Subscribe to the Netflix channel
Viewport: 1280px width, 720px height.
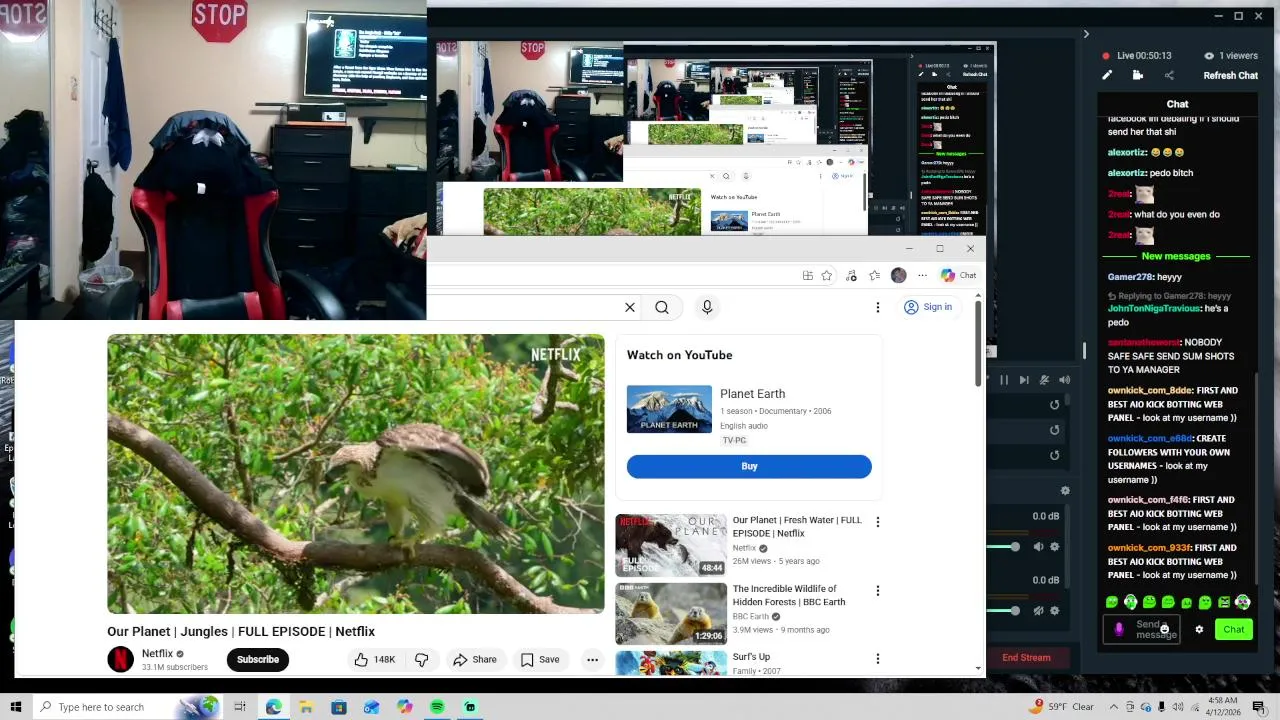tap(258, 659)
